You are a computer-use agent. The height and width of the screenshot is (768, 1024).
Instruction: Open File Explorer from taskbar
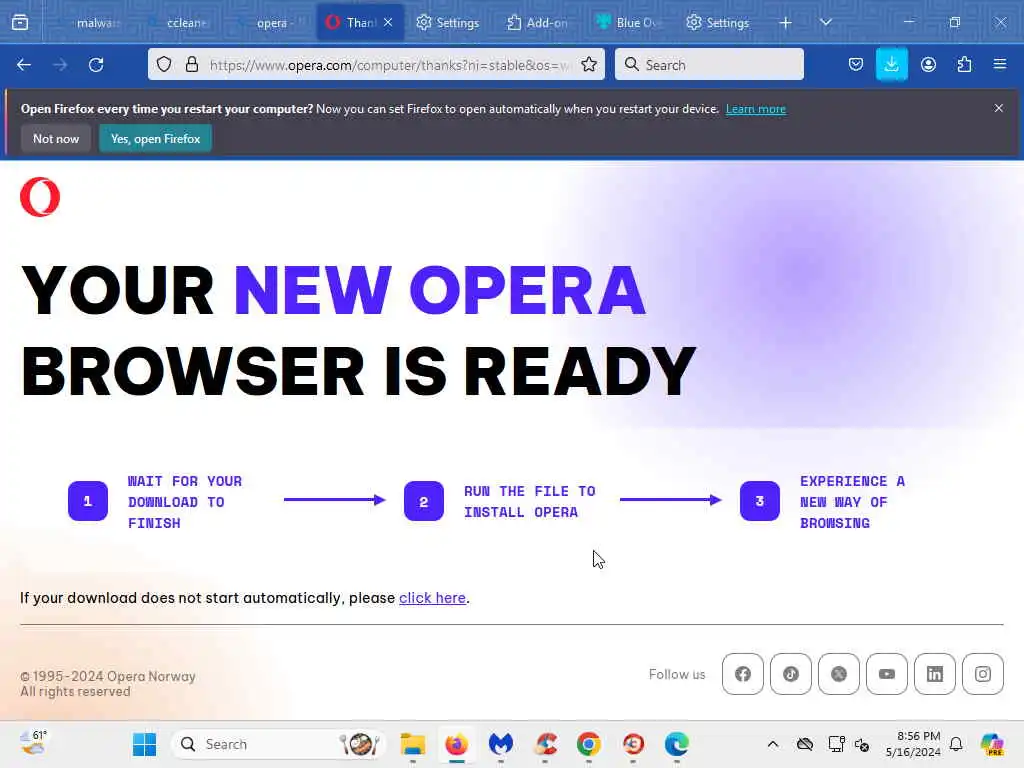point(413,744)
